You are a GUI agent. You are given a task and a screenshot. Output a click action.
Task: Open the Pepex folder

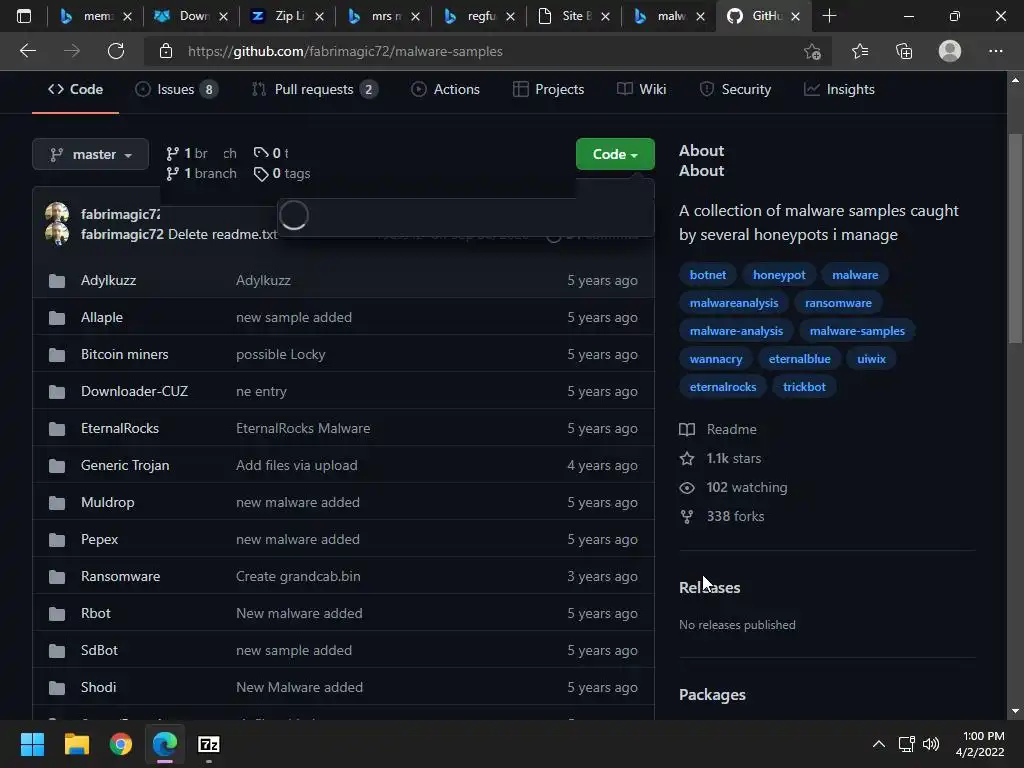tap(99, 539)
